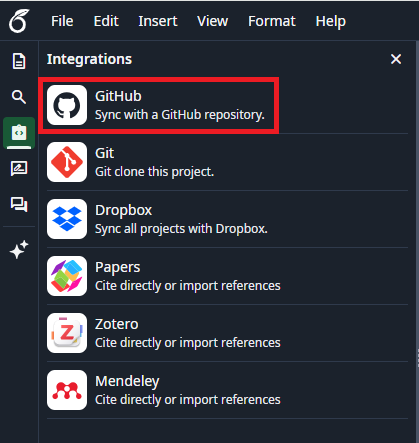
Task: Select the Mendeley integration title
Action: [x=127, y=381]
